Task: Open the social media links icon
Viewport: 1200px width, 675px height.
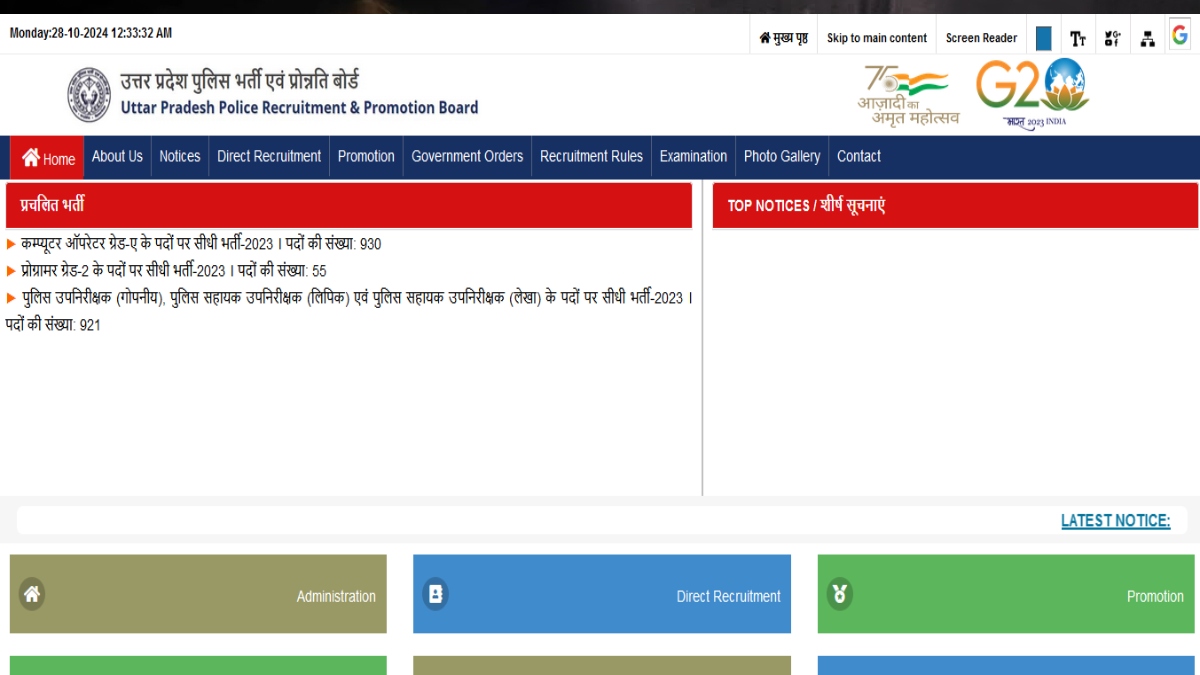Action: 1112,38
